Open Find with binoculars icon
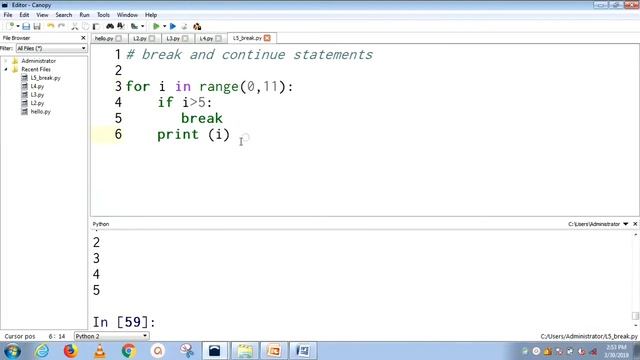The height and width of the screenshot is (360, 640). [x=110, y=26]
